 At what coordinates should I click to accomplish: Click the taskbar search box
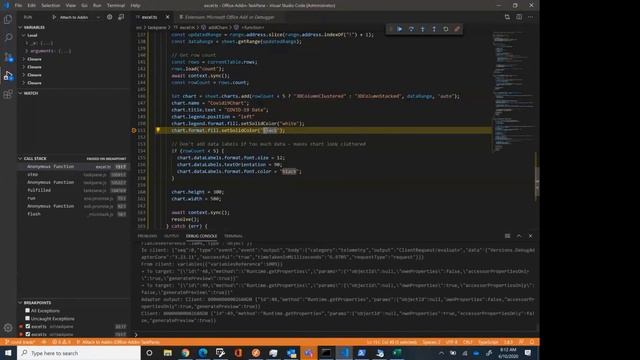click(79, 353)
